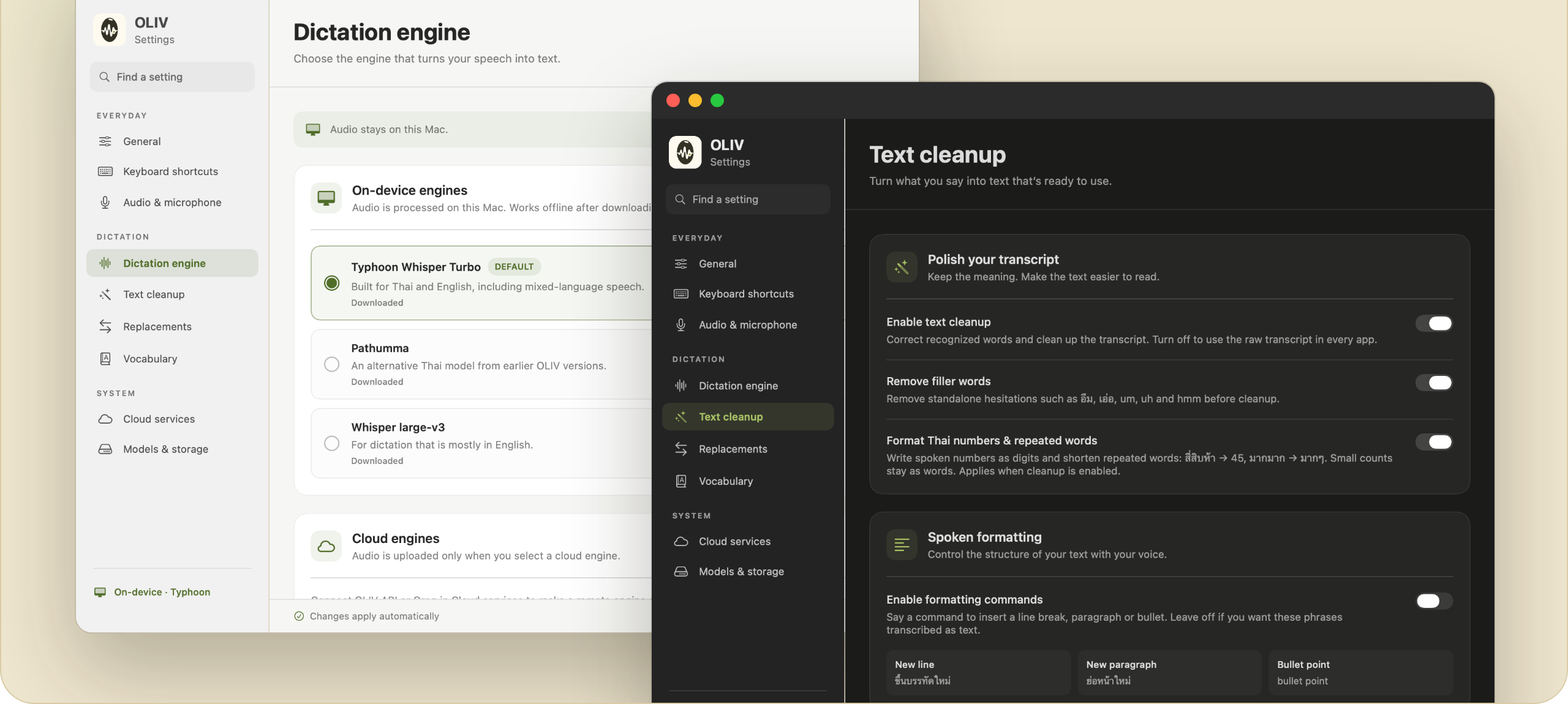Click the Replacements arrows icon in the light window sidebar
1568x704 pixels.
[x=105, y=327]
